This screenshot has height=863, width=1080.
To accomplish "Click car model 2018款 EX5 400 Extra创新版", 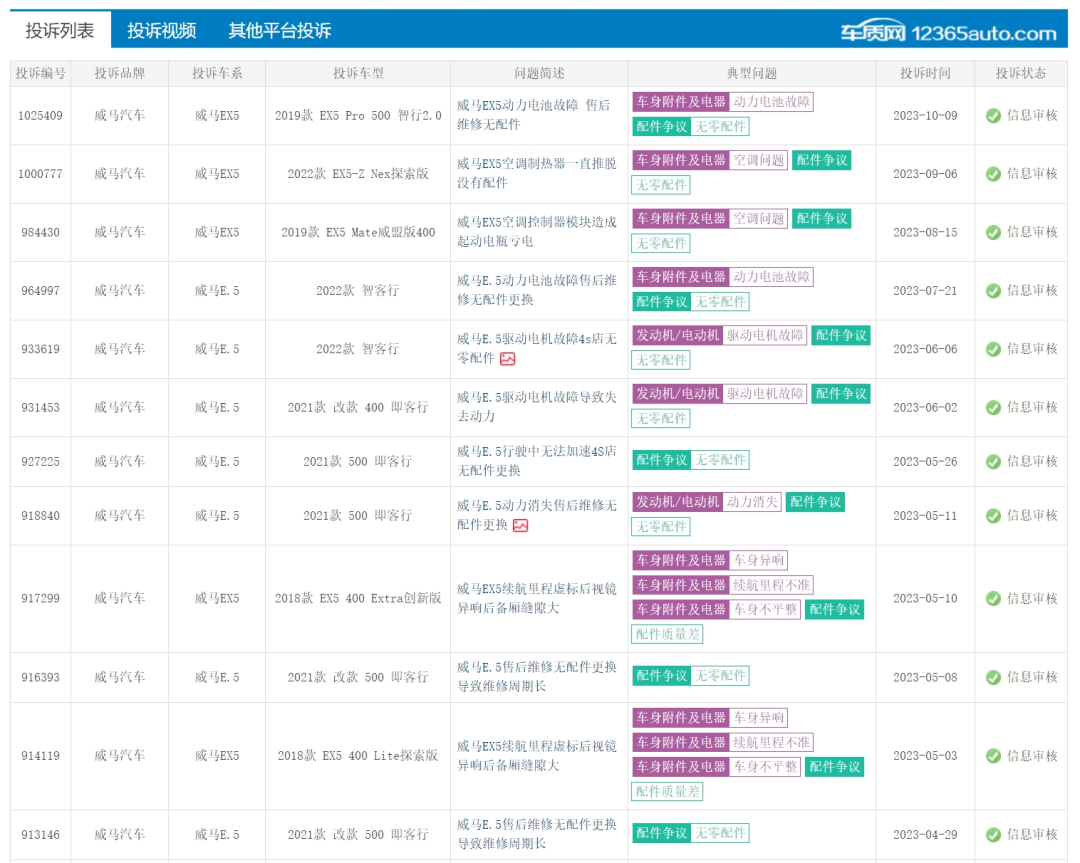I will coord(358,599).
